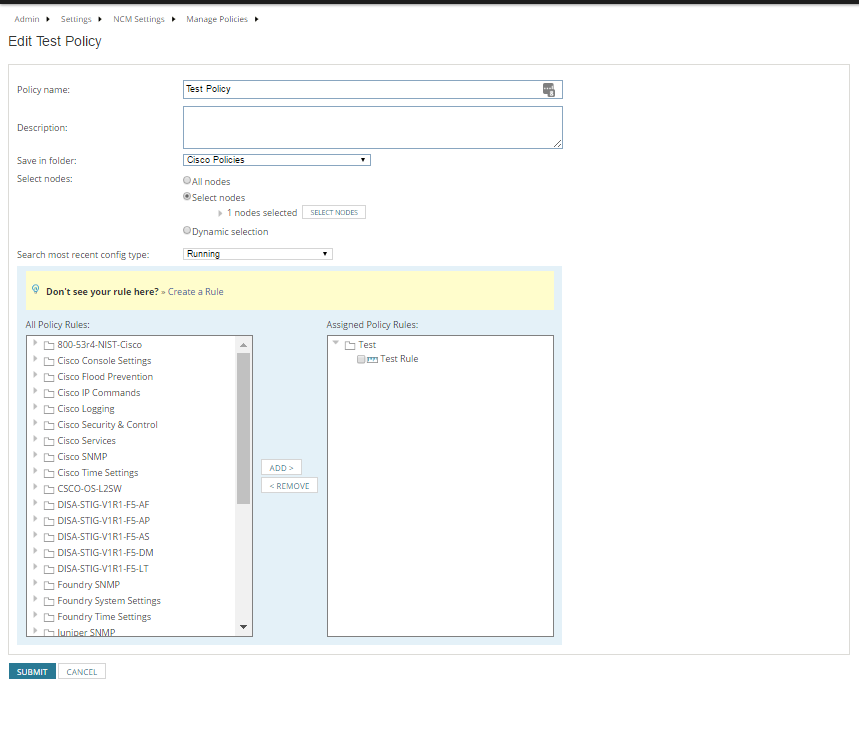
Task: Click the < Remove button
Action: tap(289, 486)
